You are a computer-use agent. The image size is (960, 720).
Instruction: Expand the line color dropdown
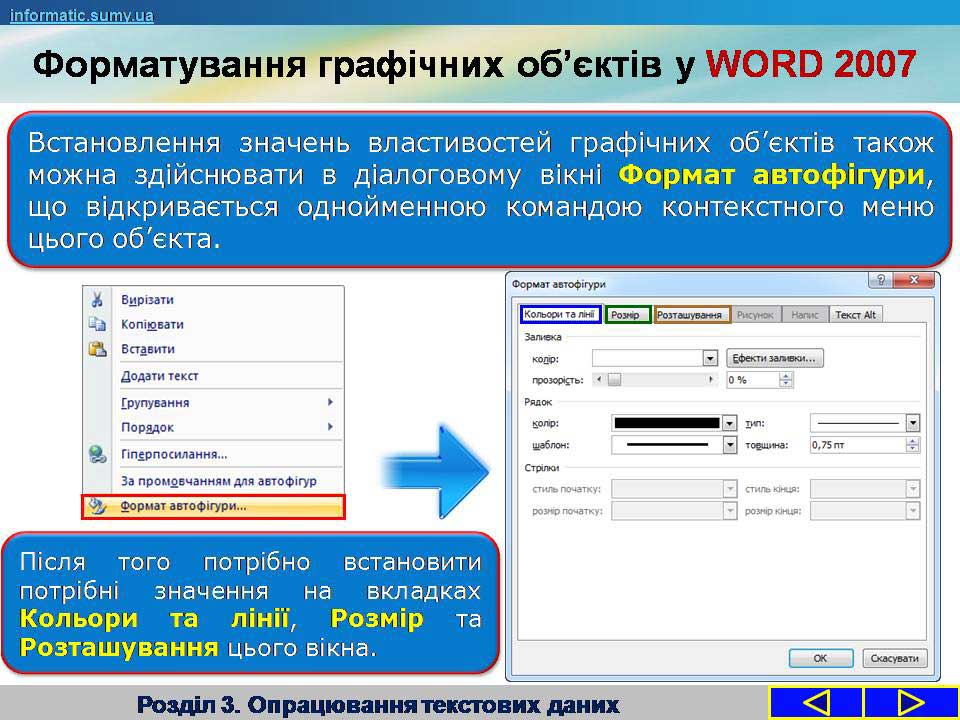pyautogui.click(x=729, y=423)
